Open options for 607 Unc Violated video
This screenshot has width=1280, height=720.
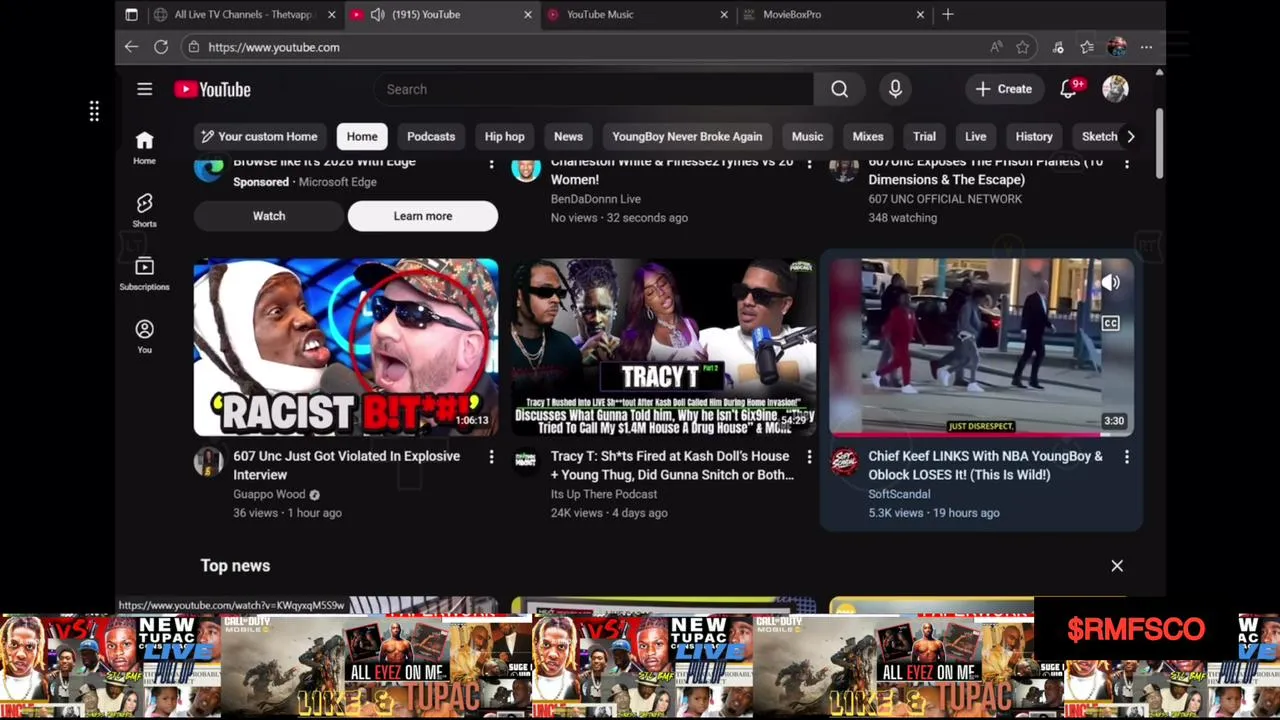[x=491, y=457]
